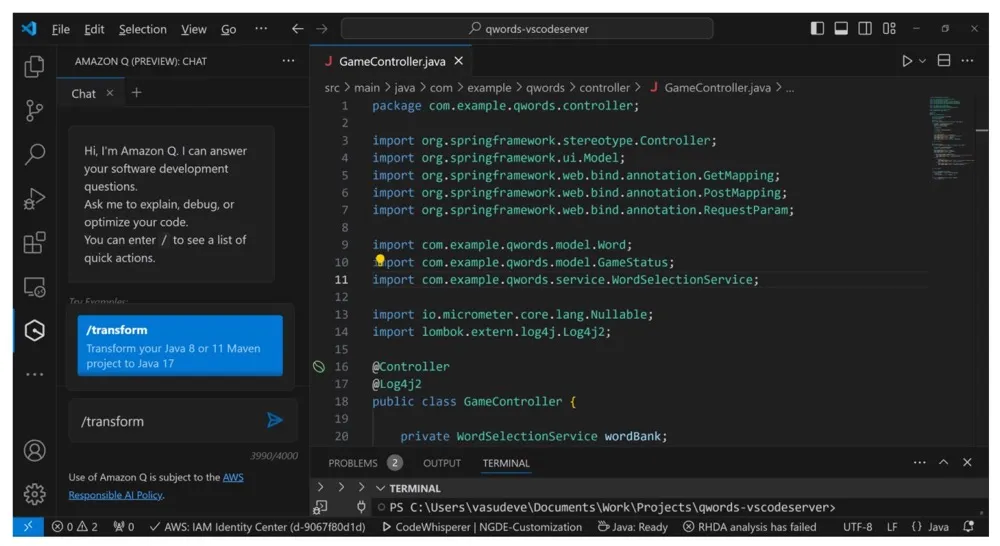The width and height of the screenshot is (1000, 546).
Task: Maximize the panel with up chevron
Action: (x=943, y=462)
